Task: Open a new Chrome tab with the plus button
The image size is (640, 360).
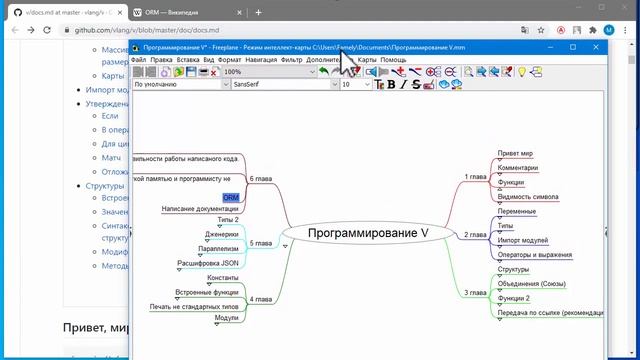Action: [x=258, y=13]
